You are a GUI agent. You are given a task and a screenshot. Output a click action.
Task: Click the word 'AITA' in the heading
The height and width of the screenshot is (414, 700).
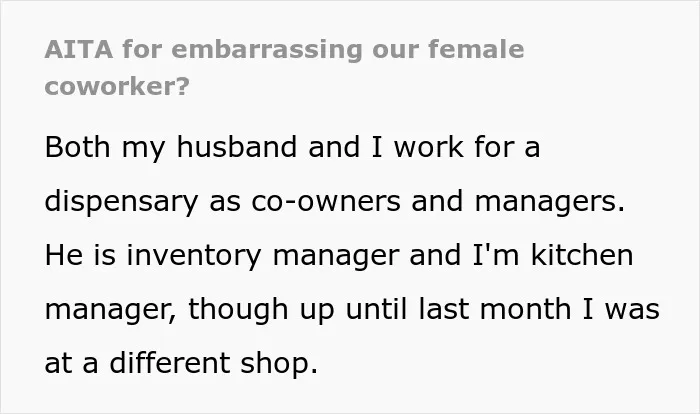[79, 49]
